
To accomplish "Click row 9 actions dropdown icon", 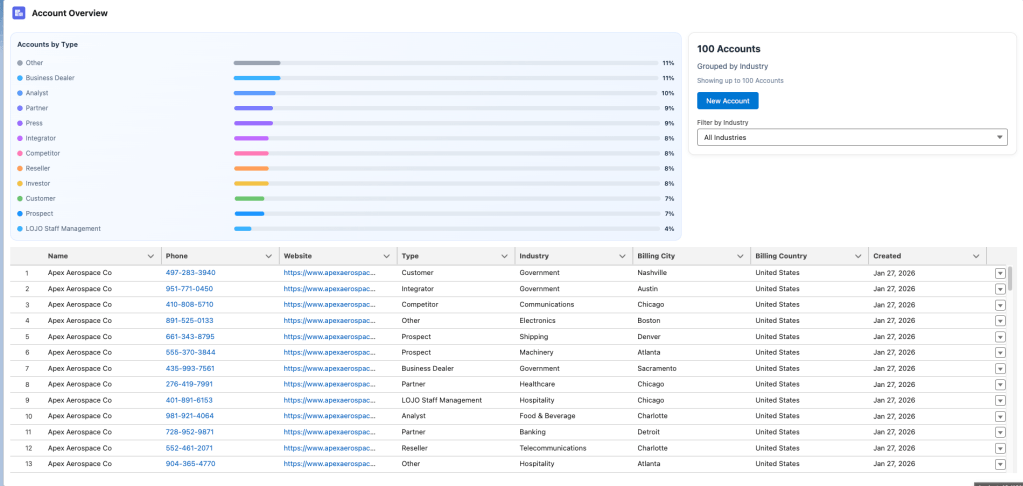I will pyautogui.click(x=1000, y=400).
